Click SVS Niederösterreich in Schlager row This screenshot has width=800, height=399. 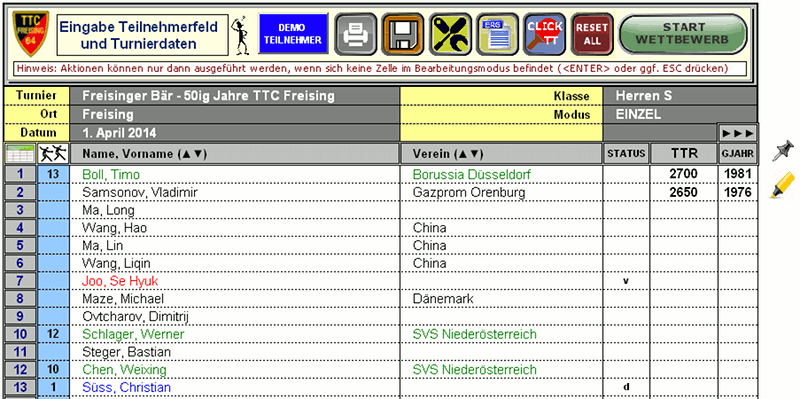475,334
